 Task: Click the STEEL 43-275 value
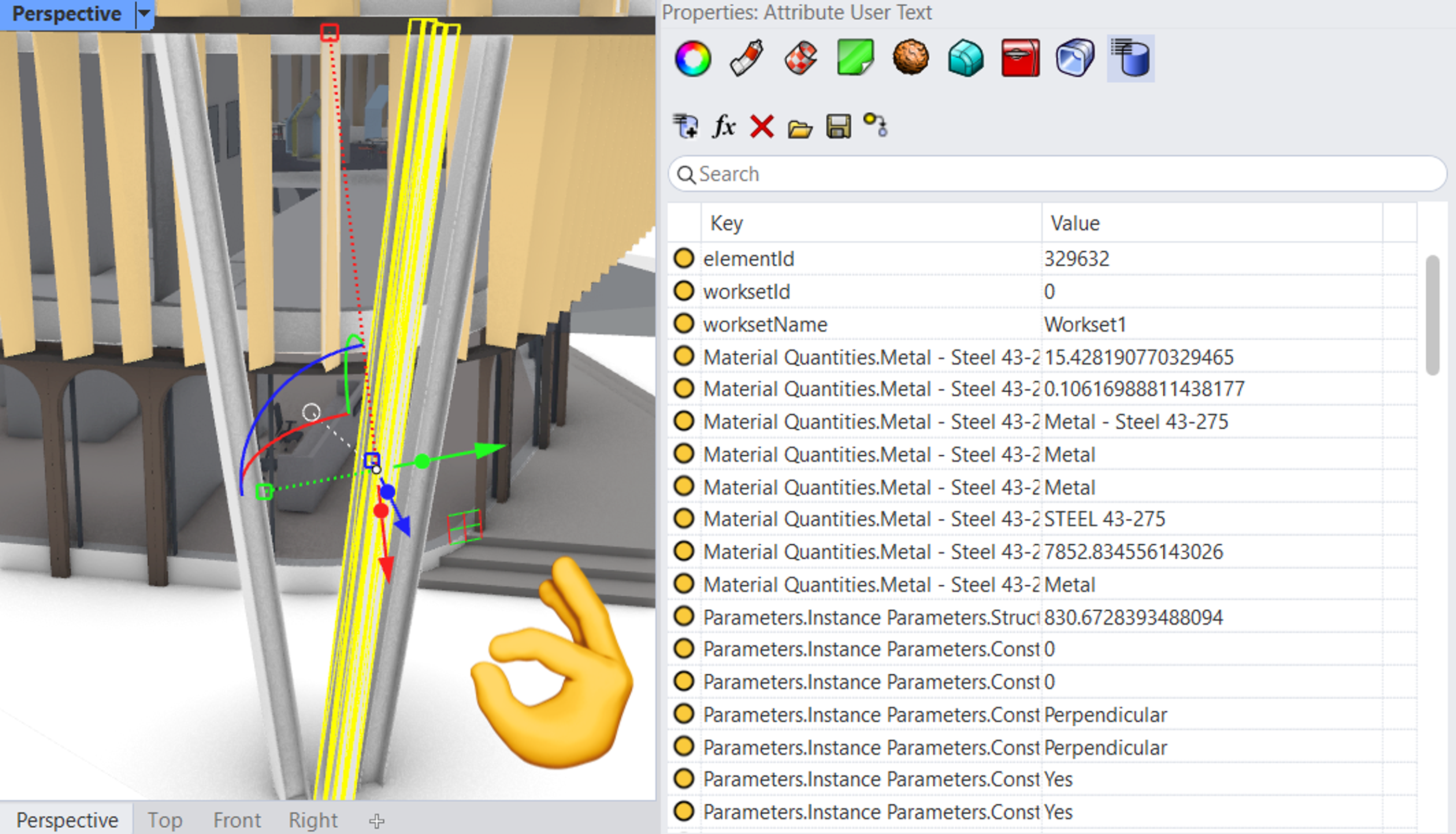1104,518
